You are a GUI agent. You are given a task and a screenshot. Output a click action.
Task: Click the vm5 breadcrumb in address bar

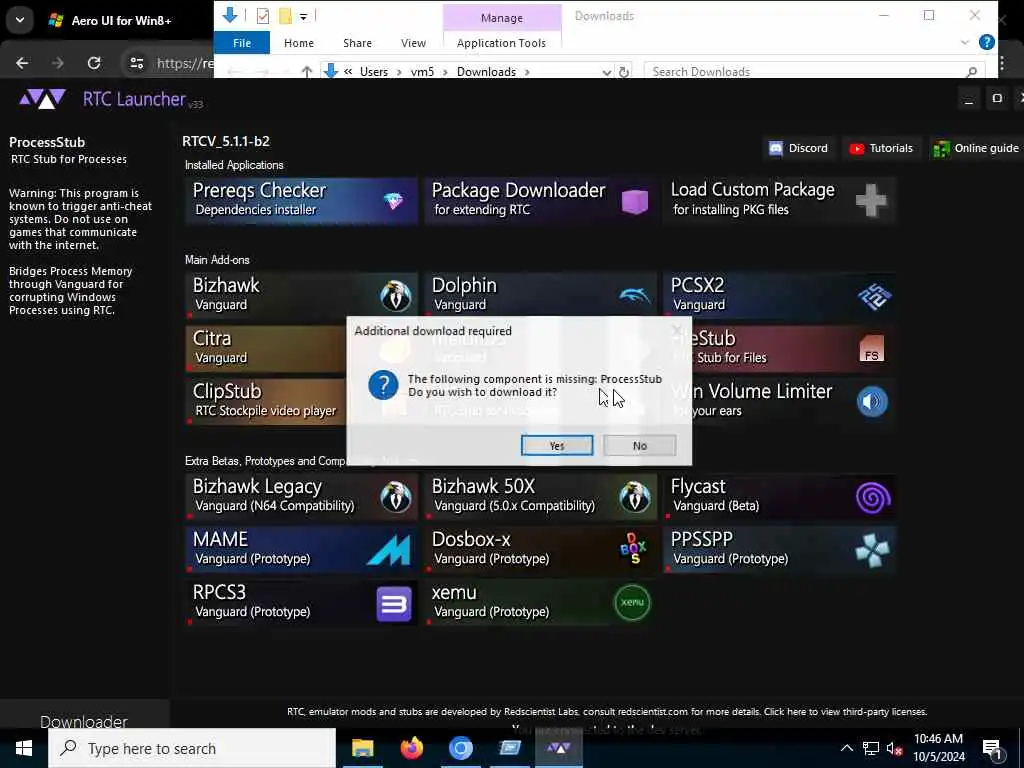click(422, 72)
